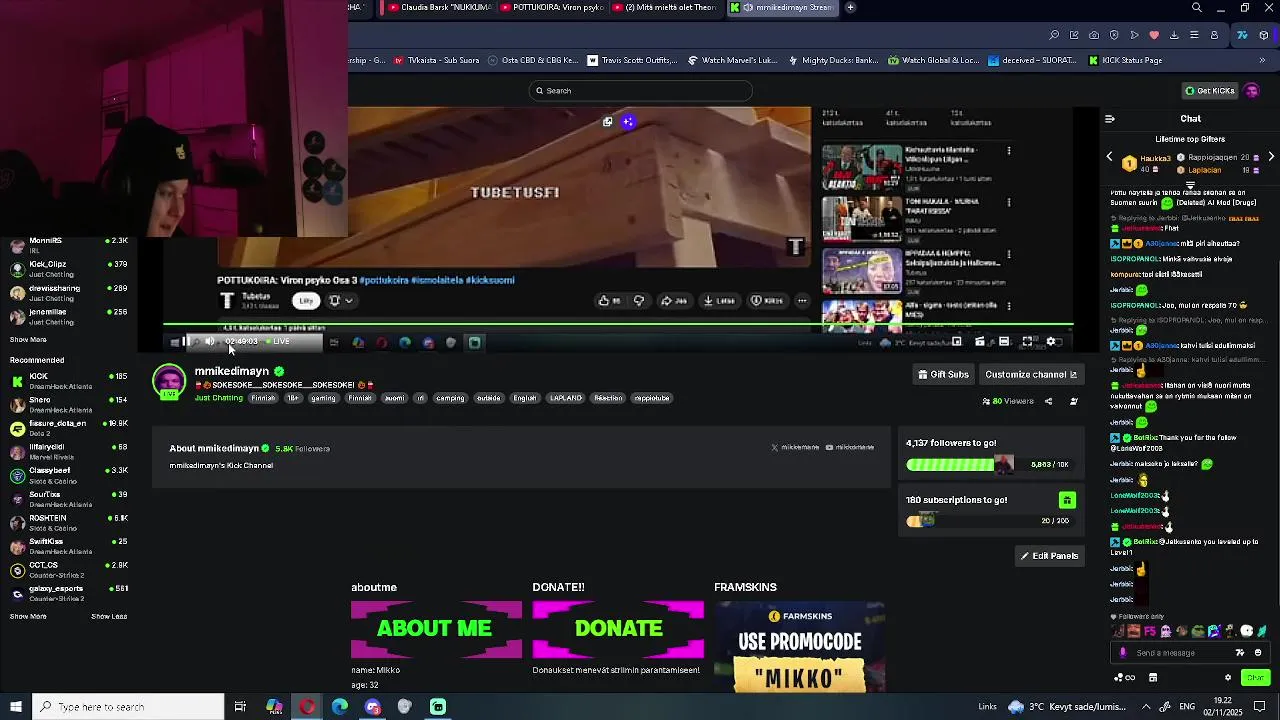Open the Discord taskbar icon
The width and height of the screenshot is (1280, 720).
point(373,707)
